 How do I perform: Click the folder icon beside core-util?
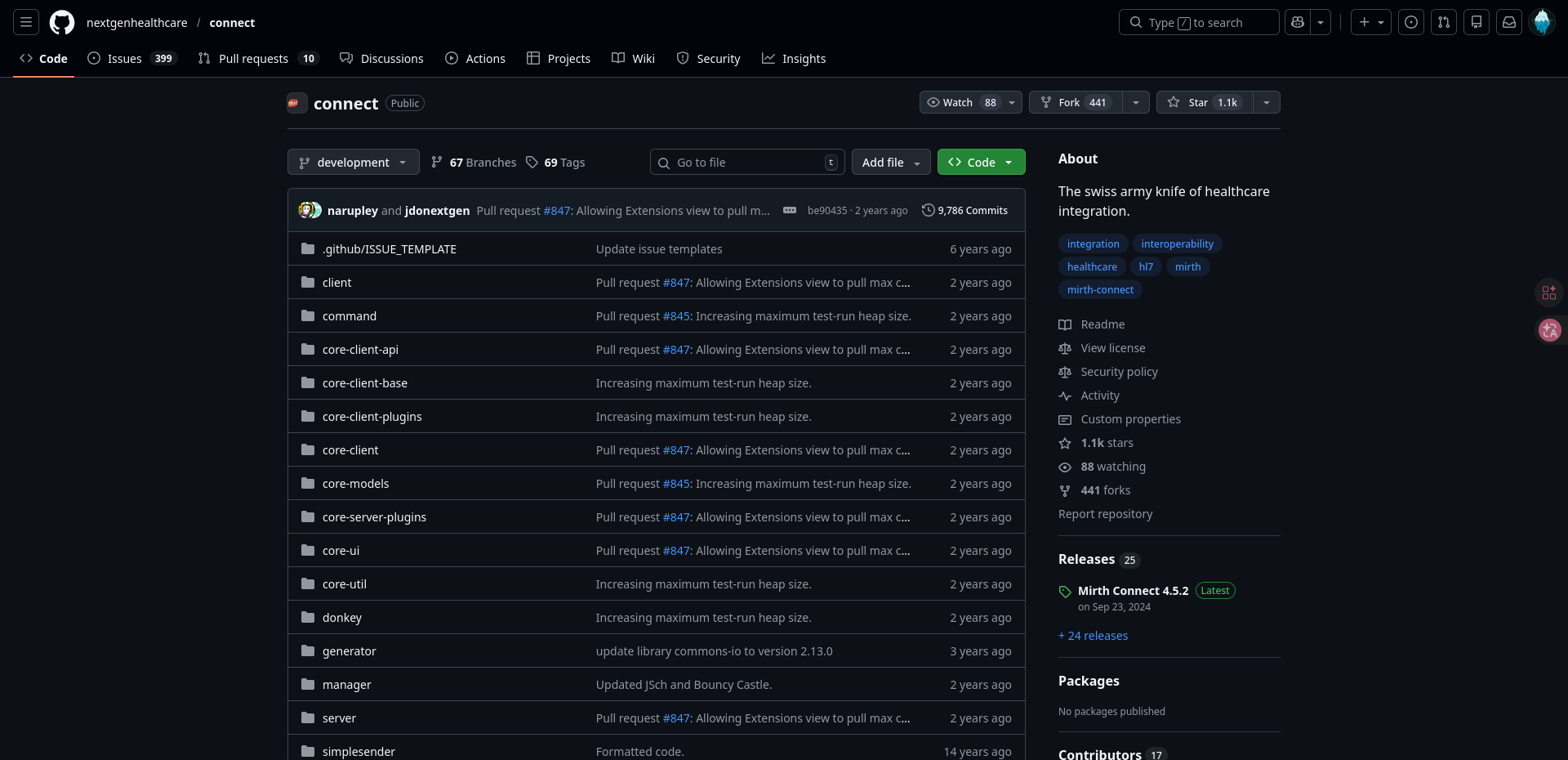[x=308, y=584]
